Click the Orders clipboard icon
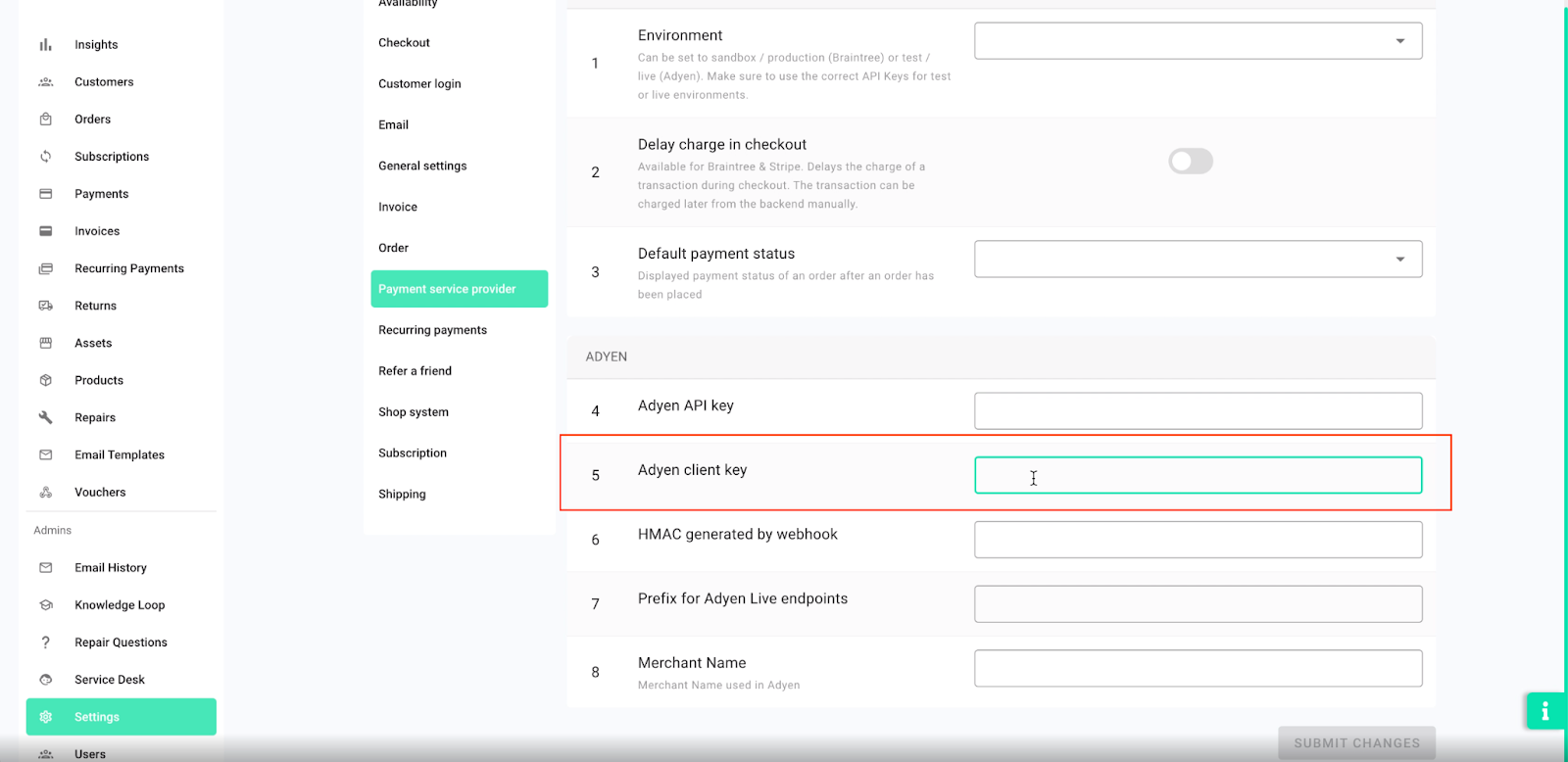 pyautogui.click(x=45, y=119)
